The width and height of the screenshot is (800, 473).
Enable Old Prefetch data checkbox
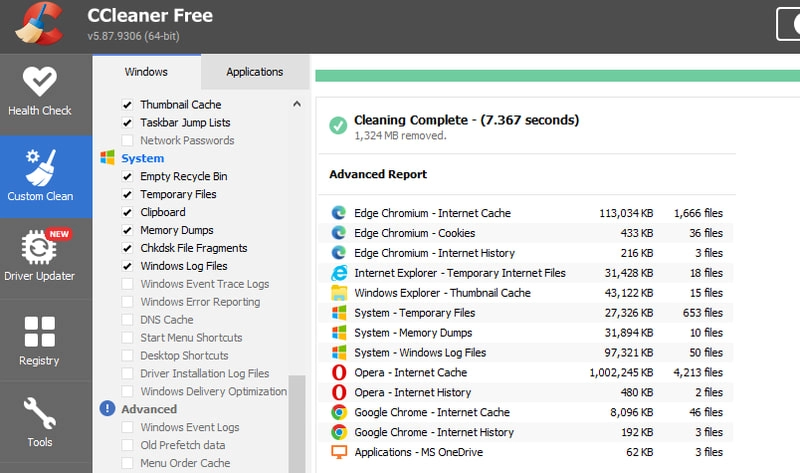click(x=127, y=446)
